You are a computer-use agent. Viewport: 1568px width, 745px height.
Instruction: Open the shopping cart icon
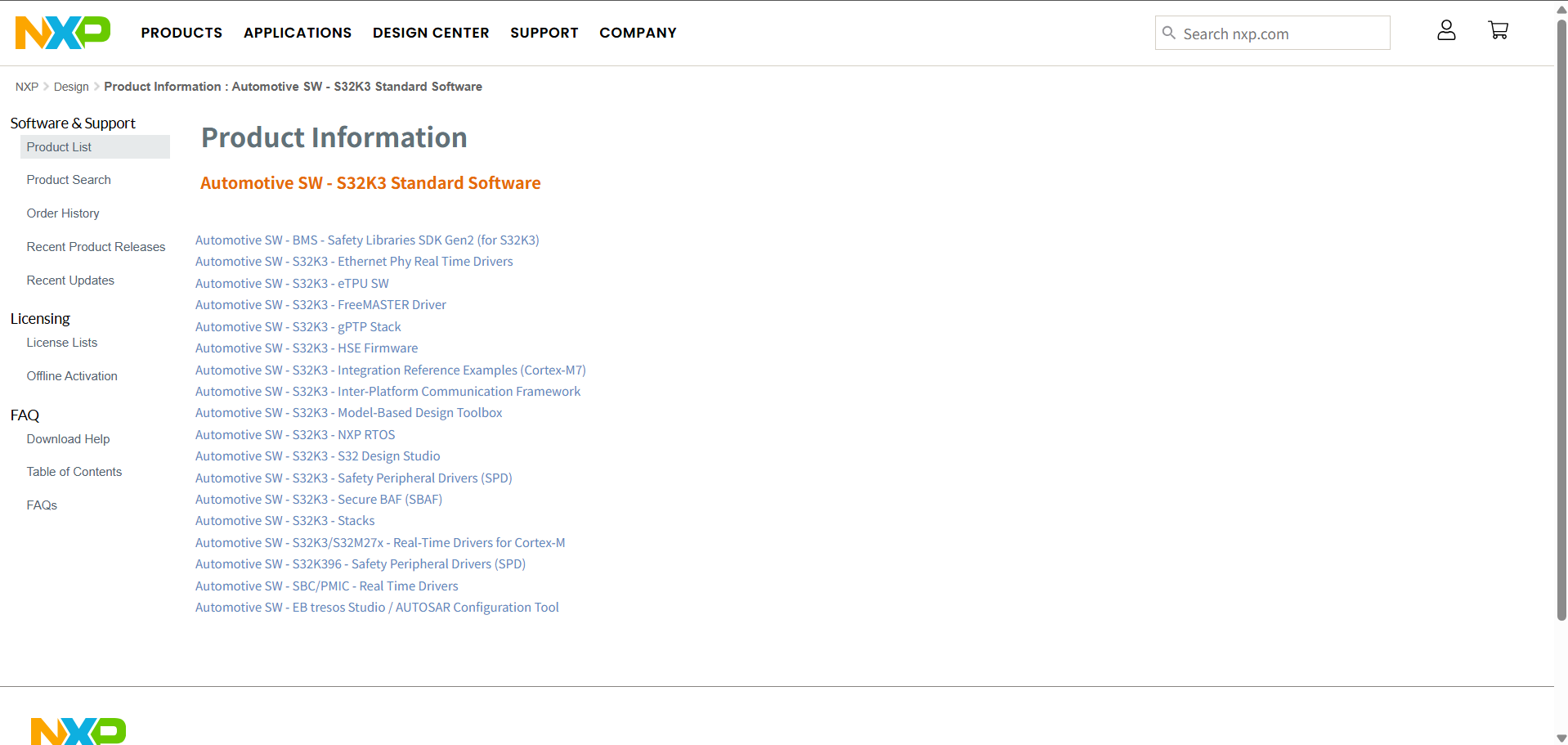[1498, 30]
